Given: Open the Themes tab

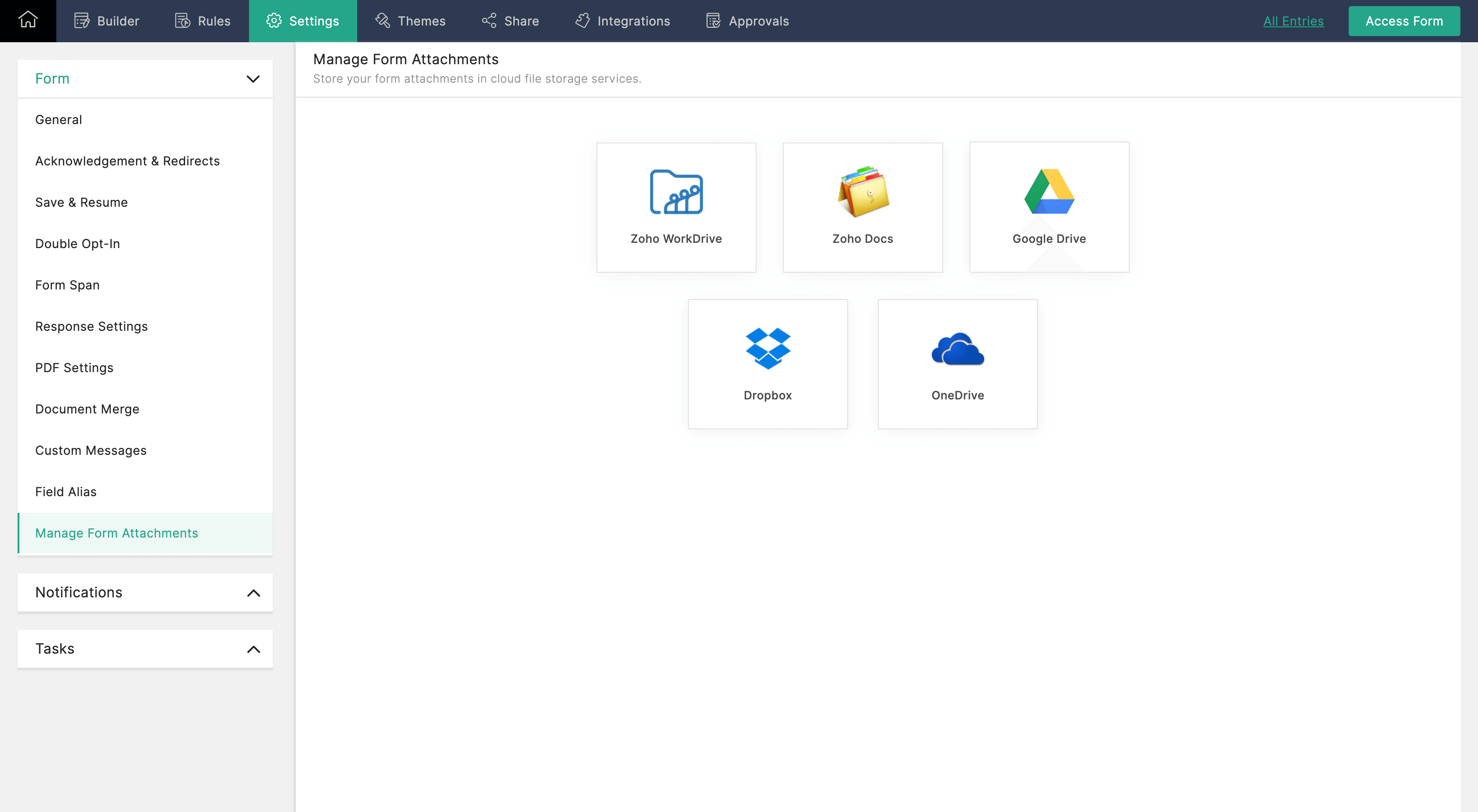Looking at the screenshot, I should pyautogui.click(x=410, y=21).
